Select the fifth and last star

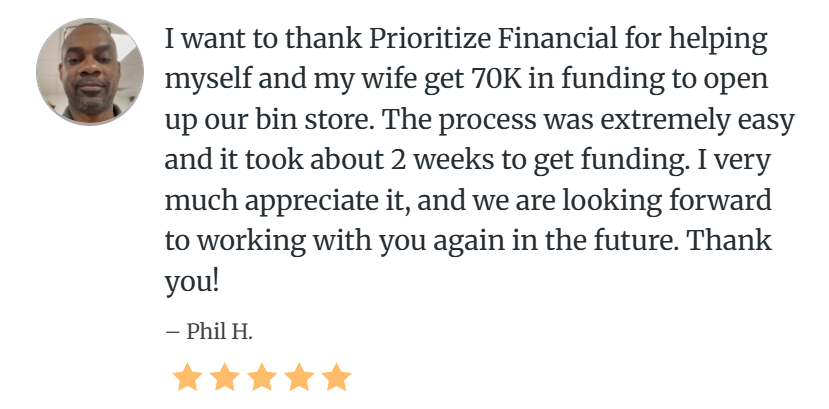pos(336,377)
